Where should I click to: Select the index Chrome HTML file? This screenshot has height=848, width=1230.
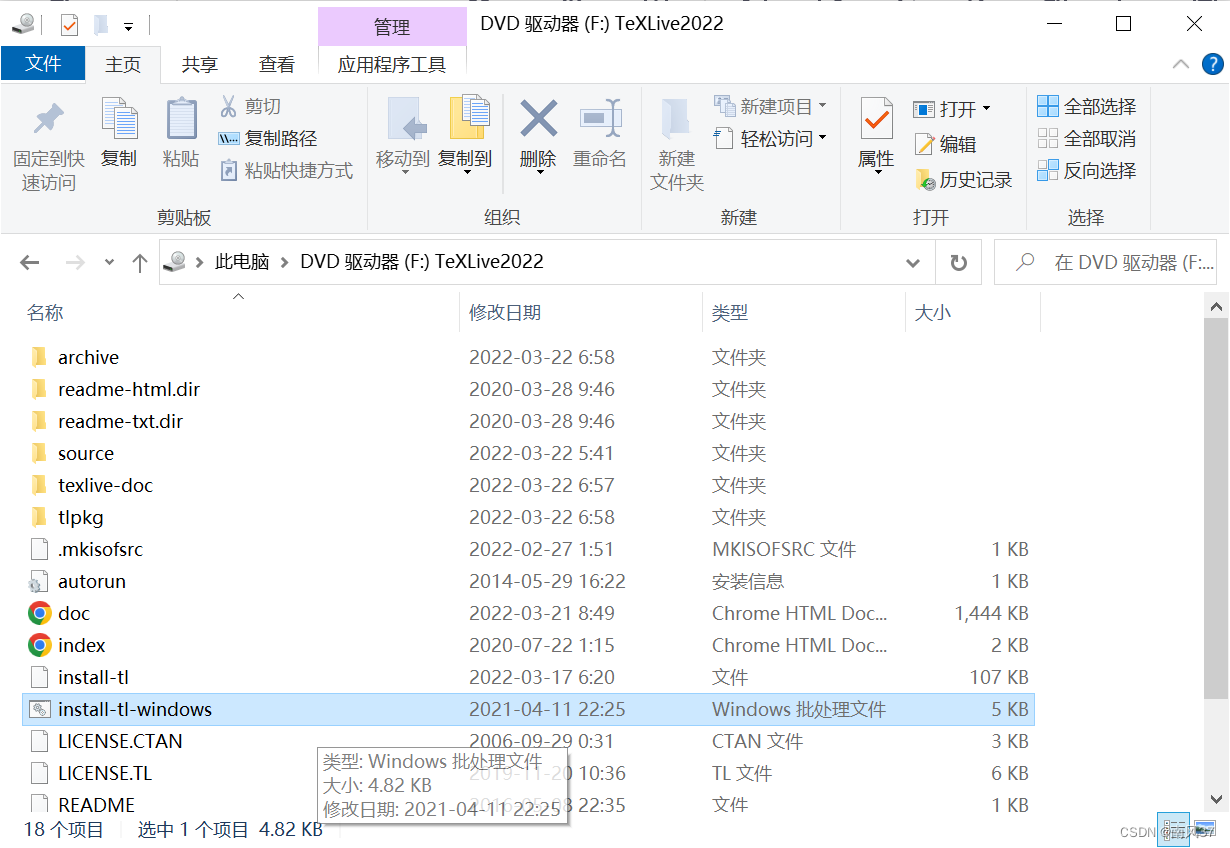coord(80,645)
